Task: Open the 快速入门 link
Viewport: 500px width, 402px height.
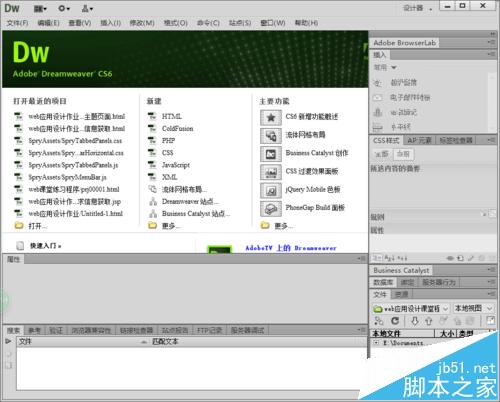Action: 46,246
